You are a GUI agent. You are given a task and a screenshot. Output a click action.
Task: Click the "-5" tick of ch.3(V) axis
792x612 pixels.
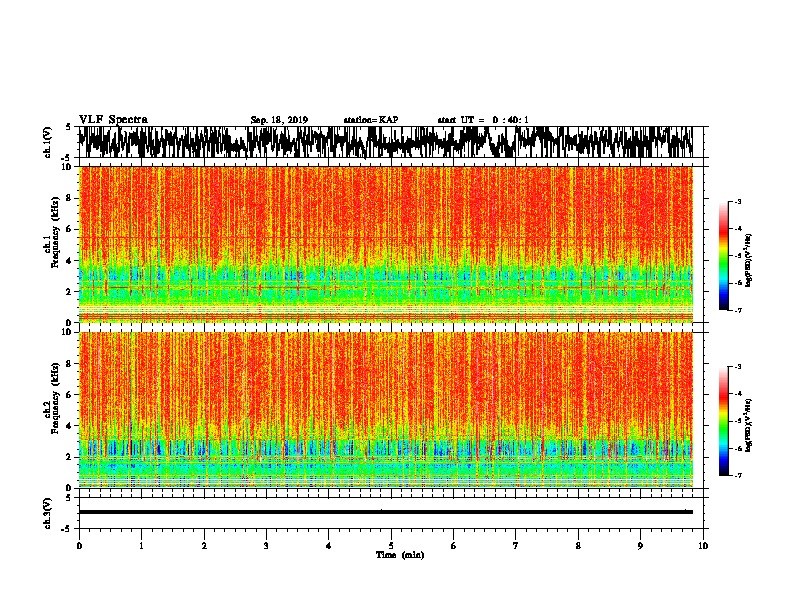pos(68,529)
